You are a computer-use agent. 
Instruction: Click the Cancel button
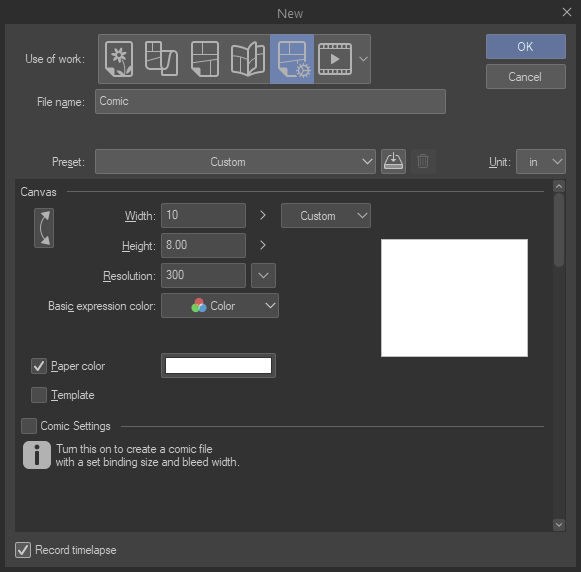526,77
